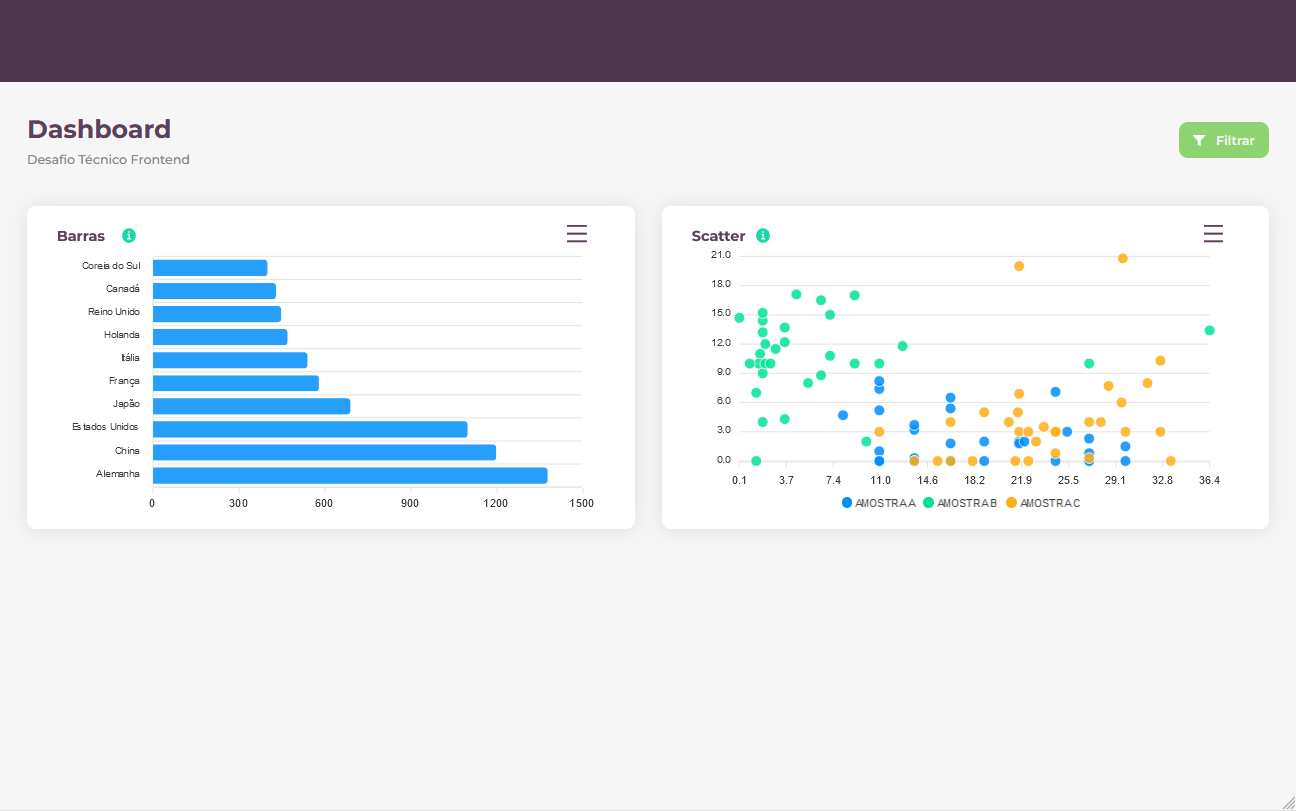Toggle AMOSTRA C series in legend
Viewport: 1296px width, 811px height.
click(1042, 503)
